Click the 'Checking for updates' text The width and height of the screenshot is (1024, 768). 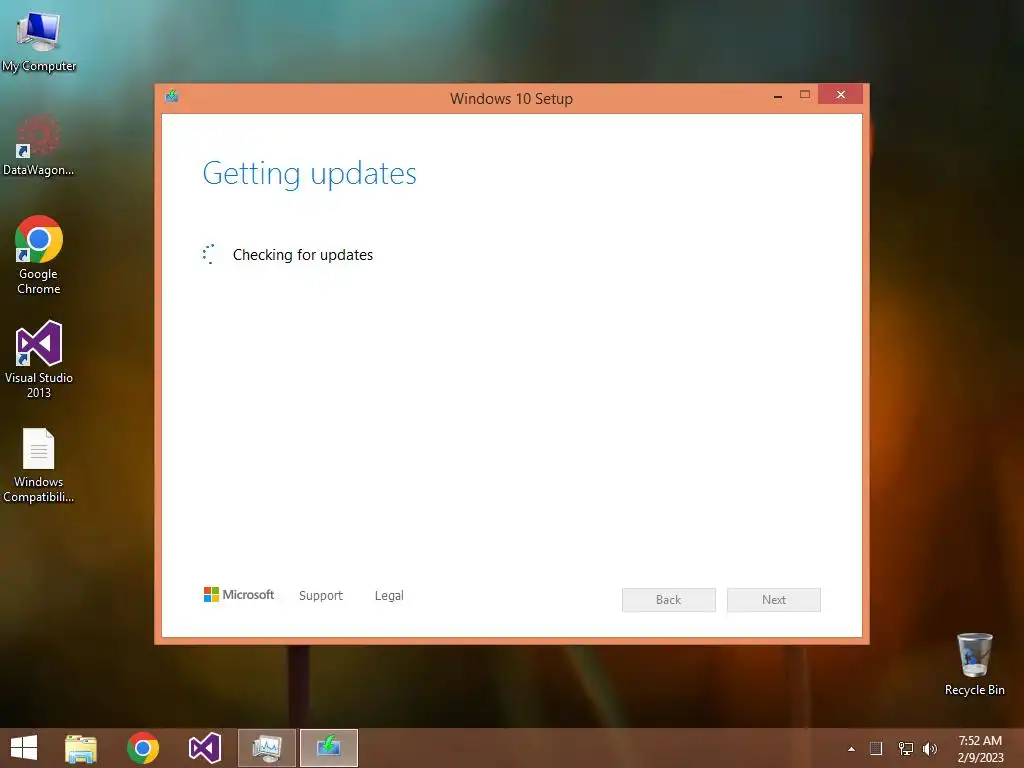pyautogui.click(x=303, y=255)
